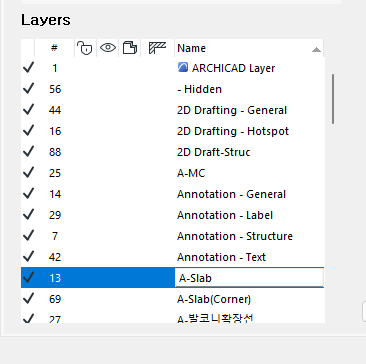Select the 2D Drafting - General layer
The width and height of the screenshot is (366, 364).
232,110
